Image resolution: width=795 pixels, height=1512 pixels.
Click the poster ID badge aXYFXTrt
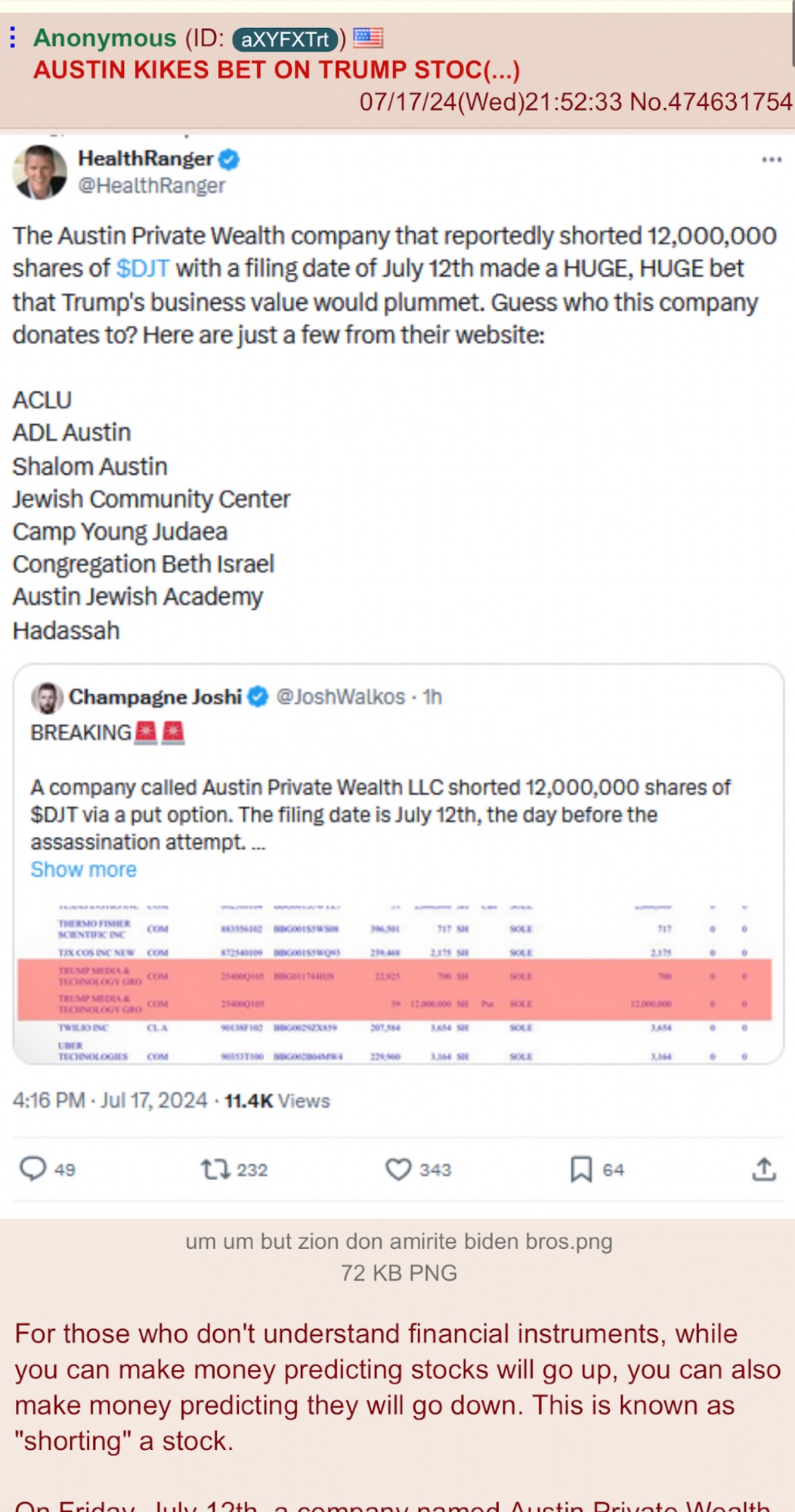[284, 39]
